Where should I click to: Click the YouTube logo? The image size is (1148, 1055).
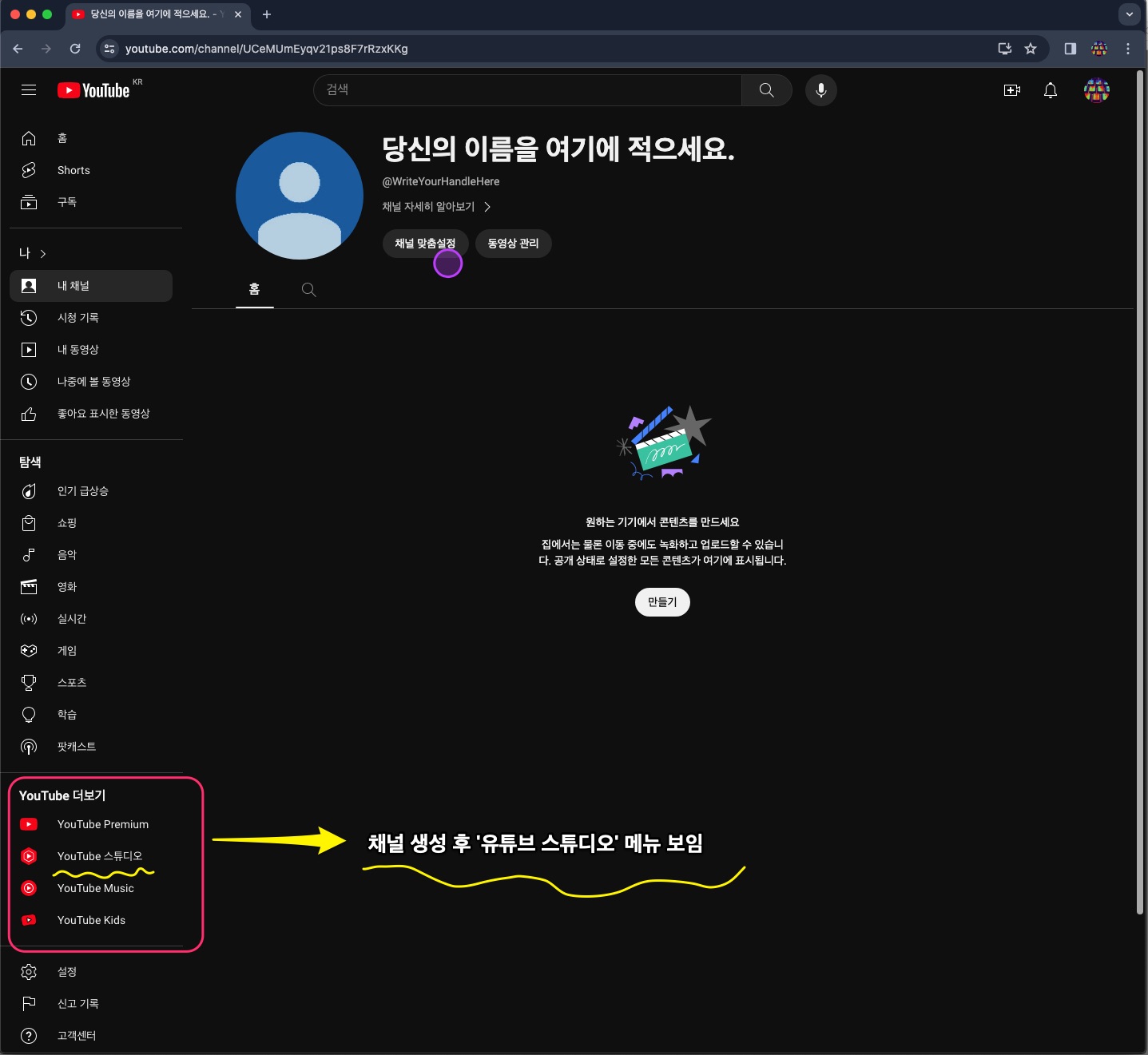[93, 90]
